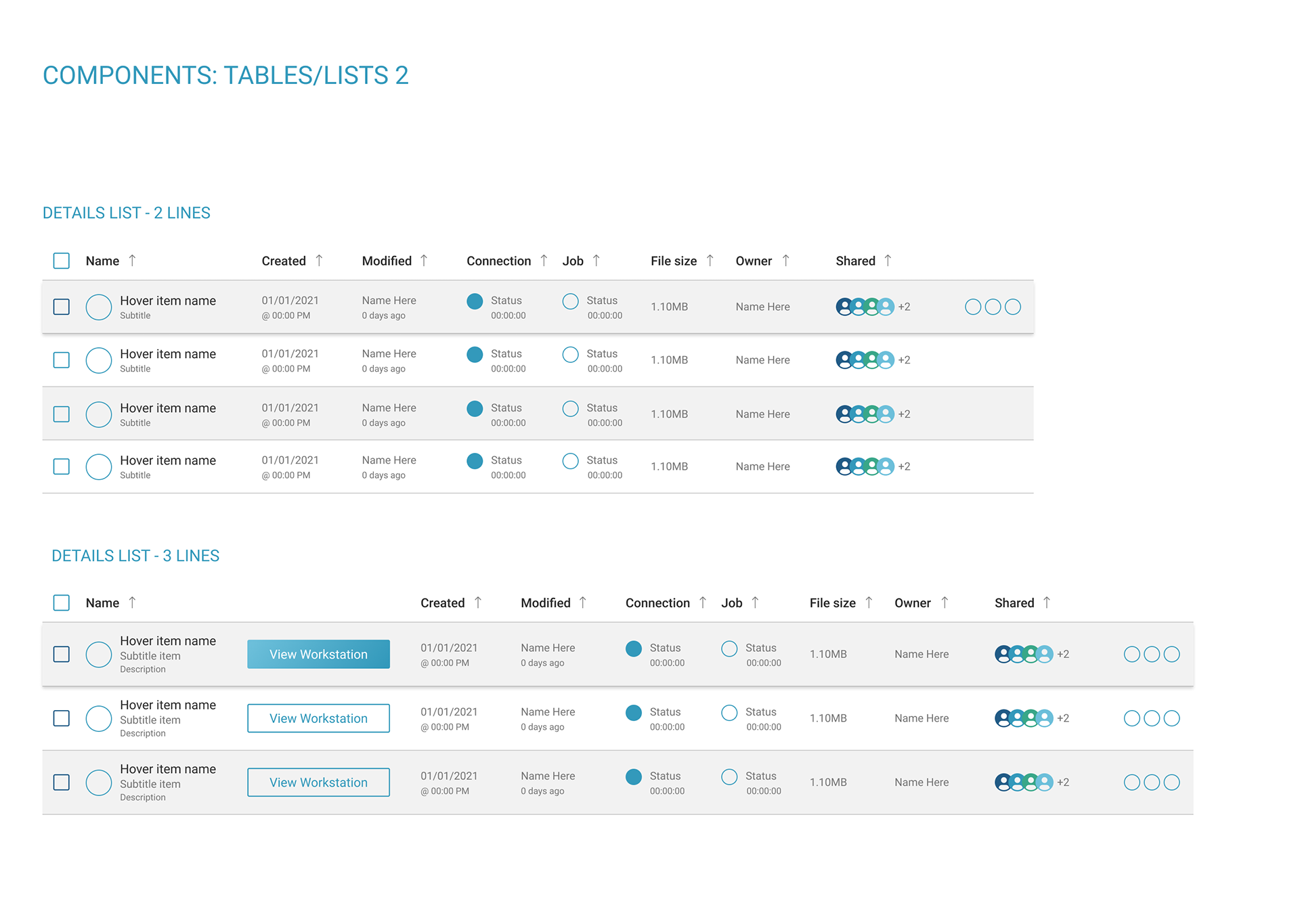
Task: Click File size sort arrow in 3 Lines list
Action: 869,602
